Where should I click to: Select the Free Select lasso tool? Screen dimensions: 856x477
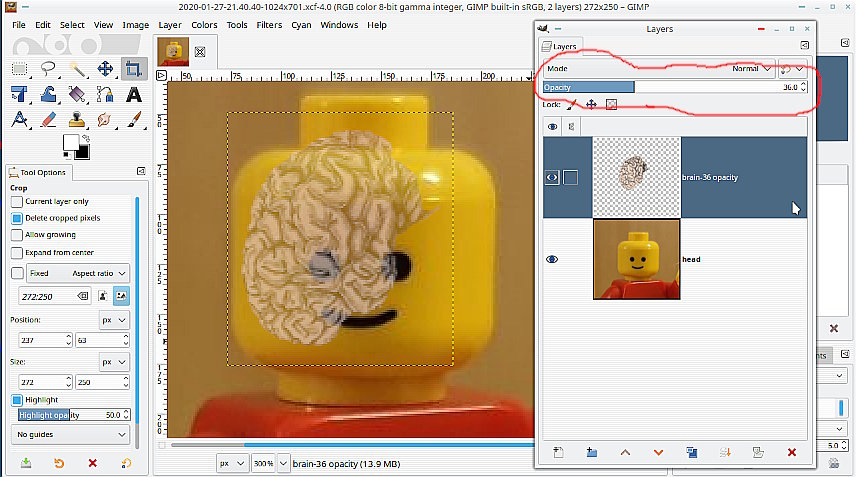pyautogui.click(x=48, y=69)
